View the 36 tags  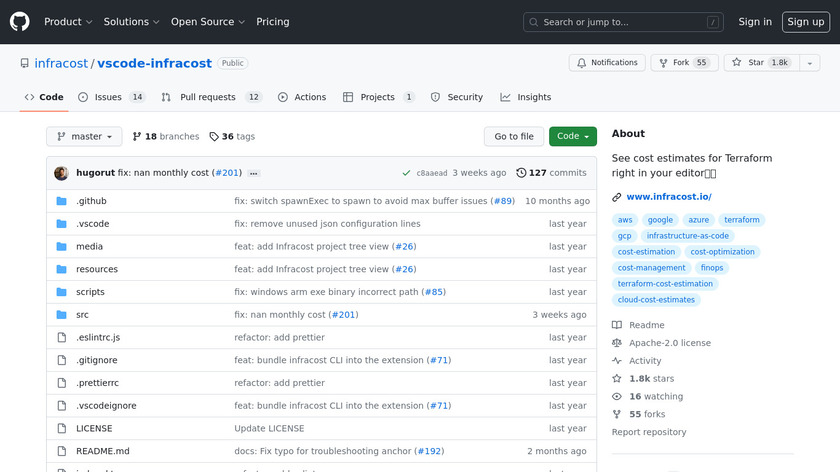(x=232, y=136)
